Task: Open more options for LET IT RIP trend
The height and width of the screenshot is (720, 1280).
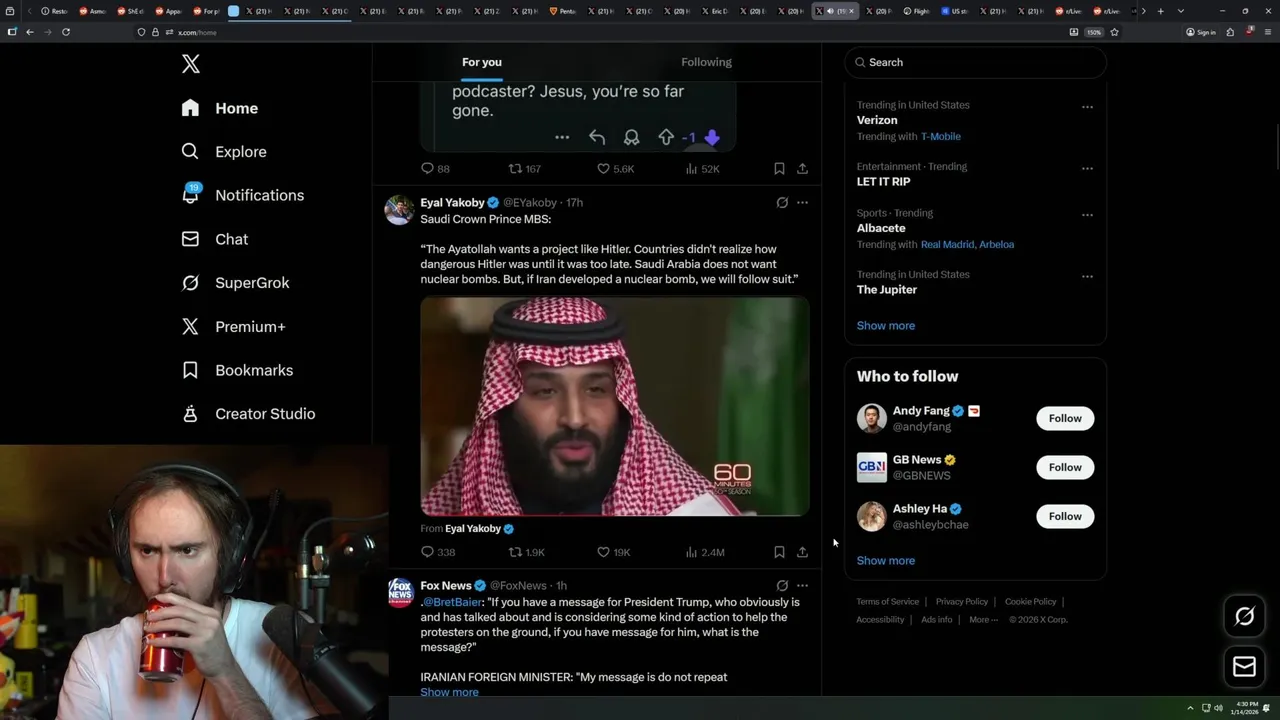Action: point(1087,169)
